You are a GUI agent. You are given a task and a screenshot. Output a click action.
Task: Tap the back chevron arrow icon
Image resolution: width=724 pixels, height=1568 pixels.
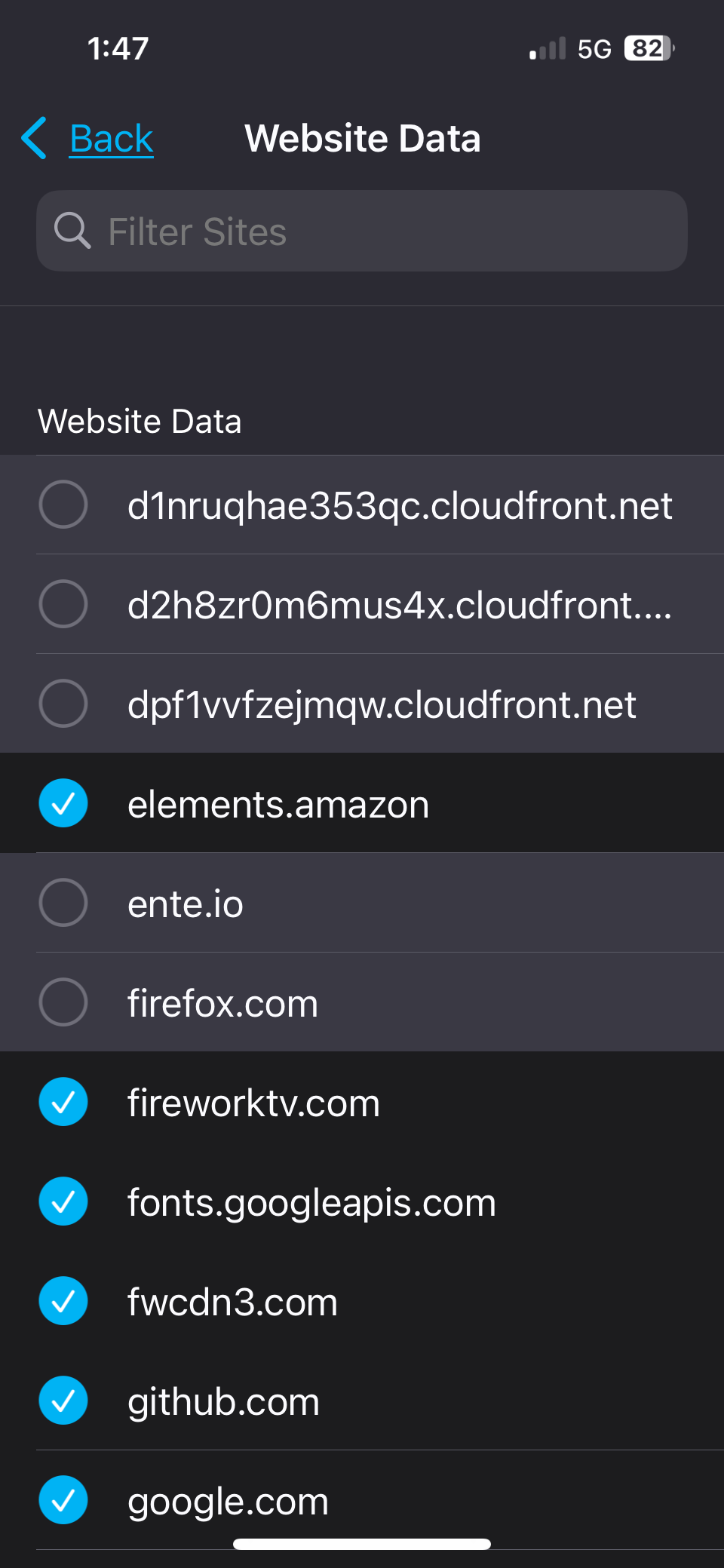pos(35,138)
